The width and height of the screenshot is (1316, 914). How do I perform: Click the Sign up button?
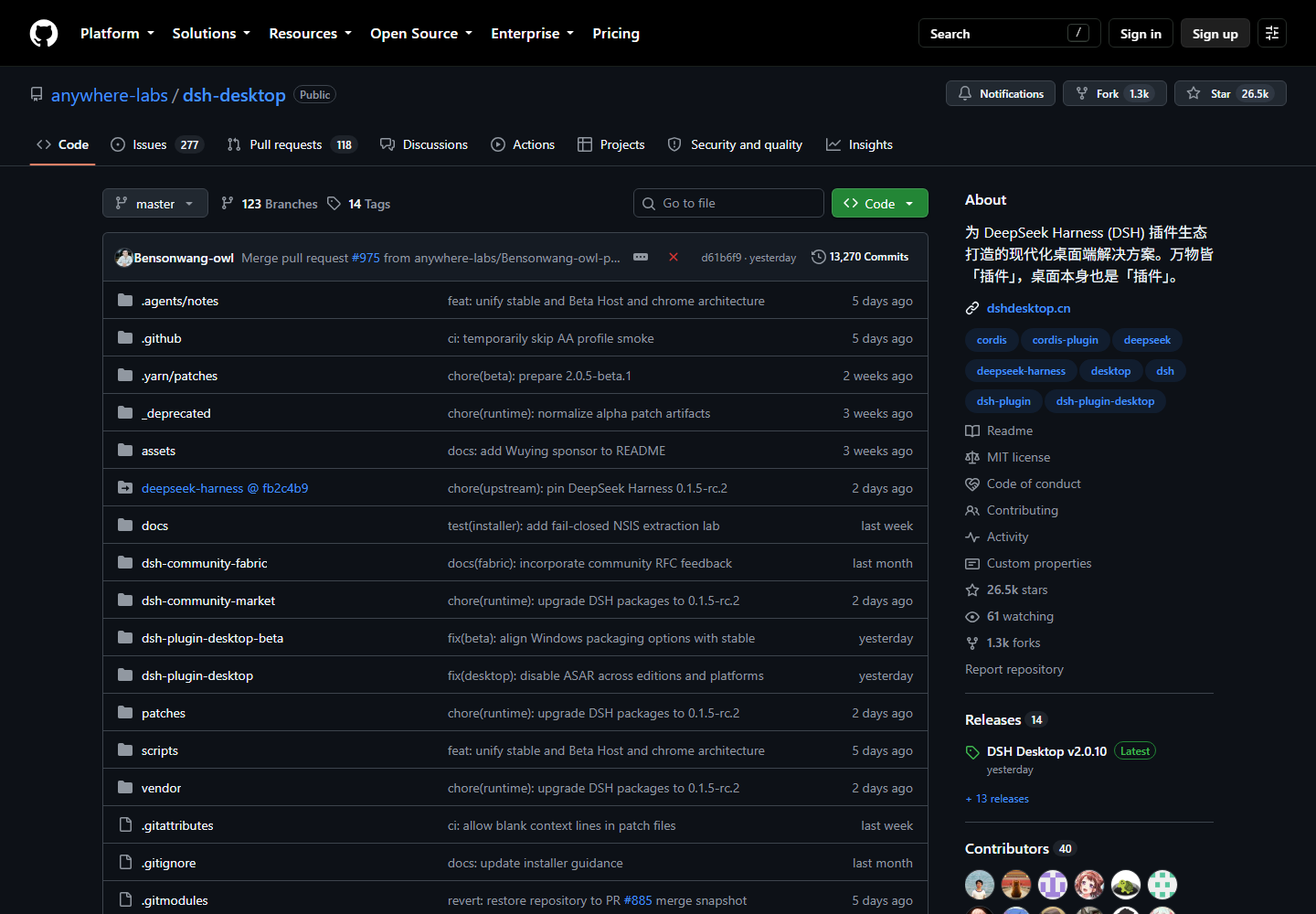[1215, 33]
